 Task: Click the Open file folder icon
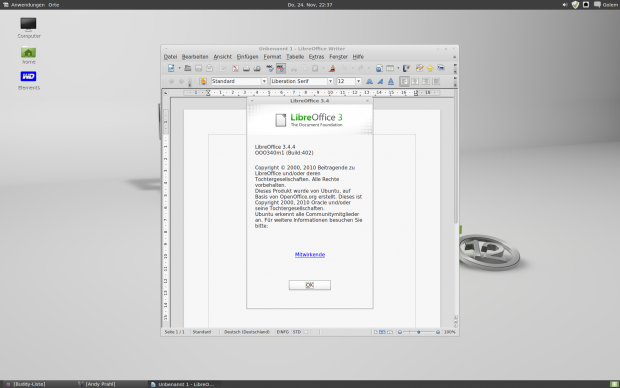(x=188, y=68)
